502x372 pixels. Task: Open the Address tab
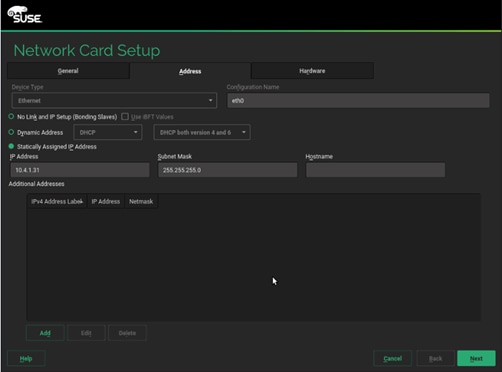click(190, 71)
